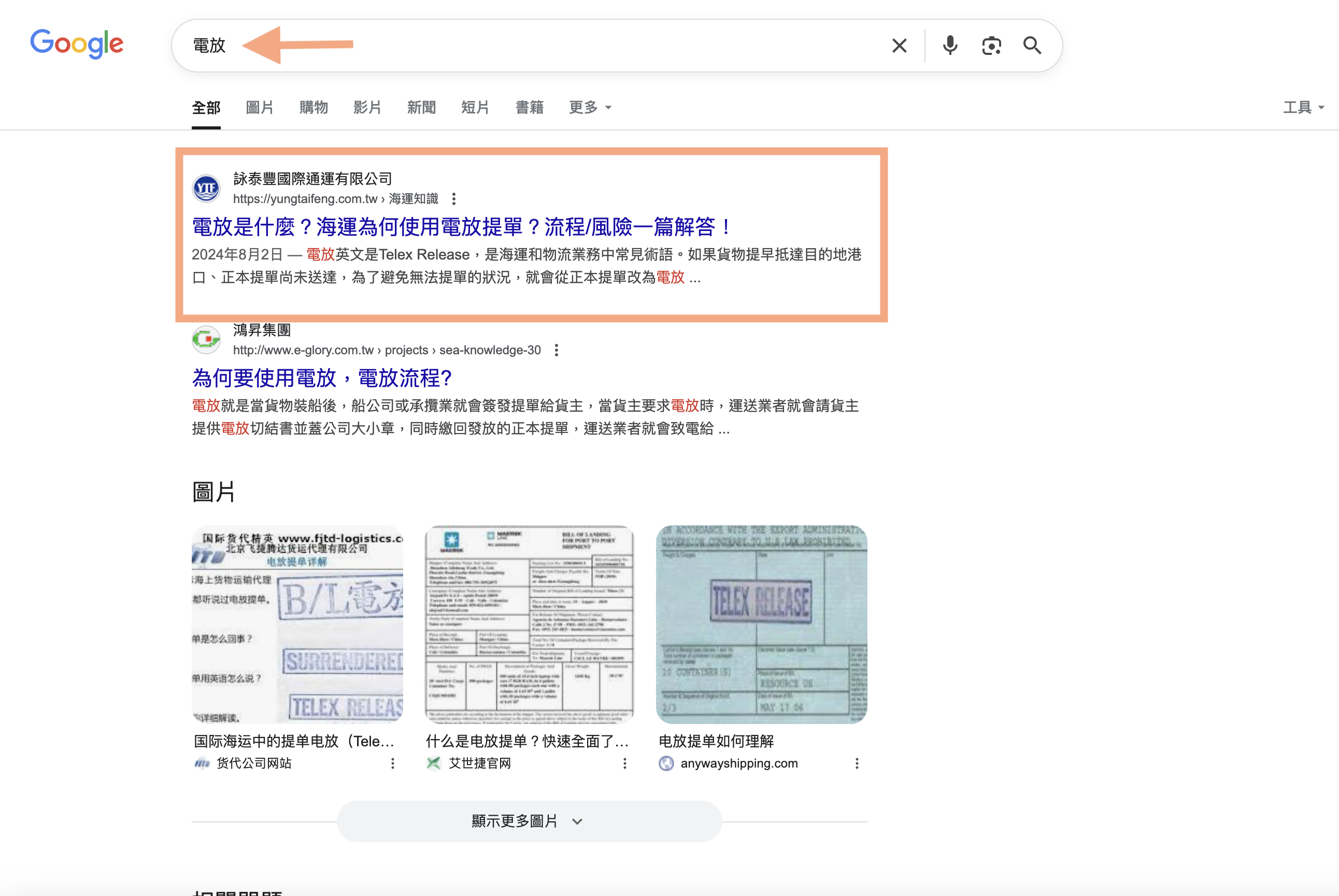Open options menu for e-glory.com.tw result
The height and width of the screenshot is (896, 1339).
557,350
